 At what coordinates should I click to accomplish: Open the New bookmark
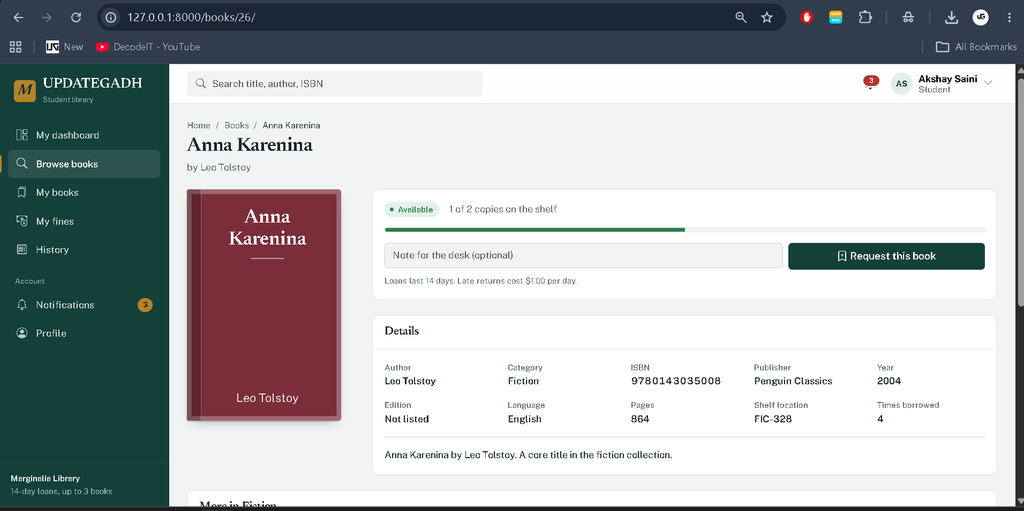point(65,46)
